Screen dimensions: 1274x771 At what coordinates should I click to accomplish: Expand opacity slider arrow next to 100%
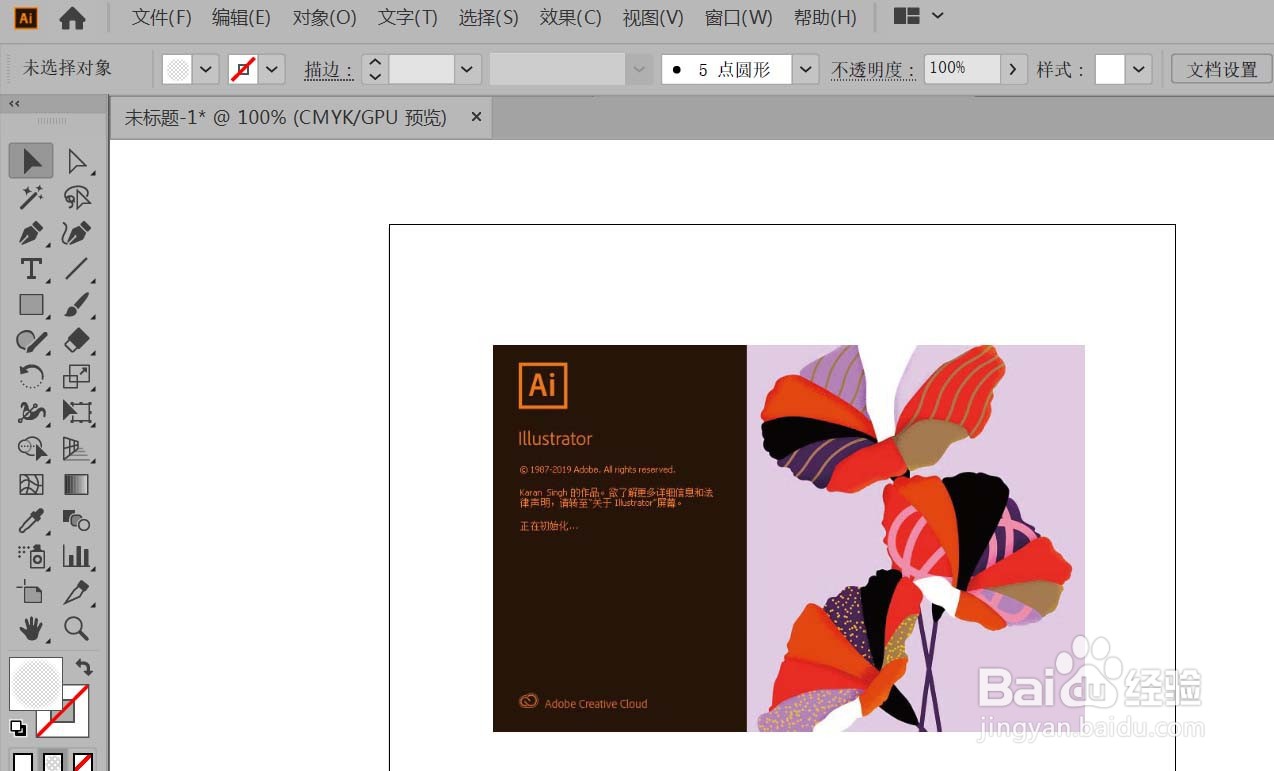tap(1014, 69)
